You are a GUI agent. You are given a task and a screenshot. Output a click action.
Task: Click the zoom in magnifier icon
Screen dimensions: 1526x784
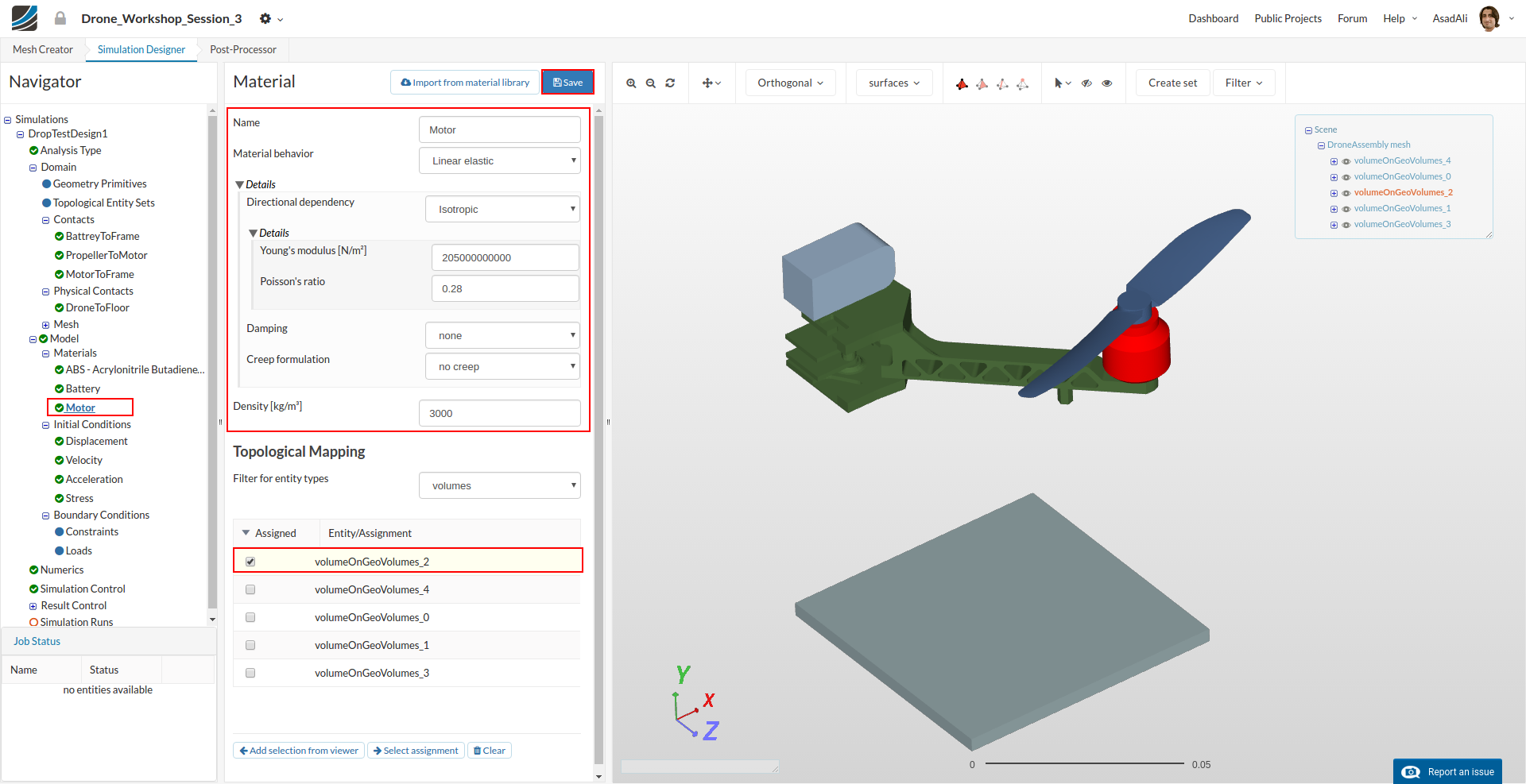[631, 83]
